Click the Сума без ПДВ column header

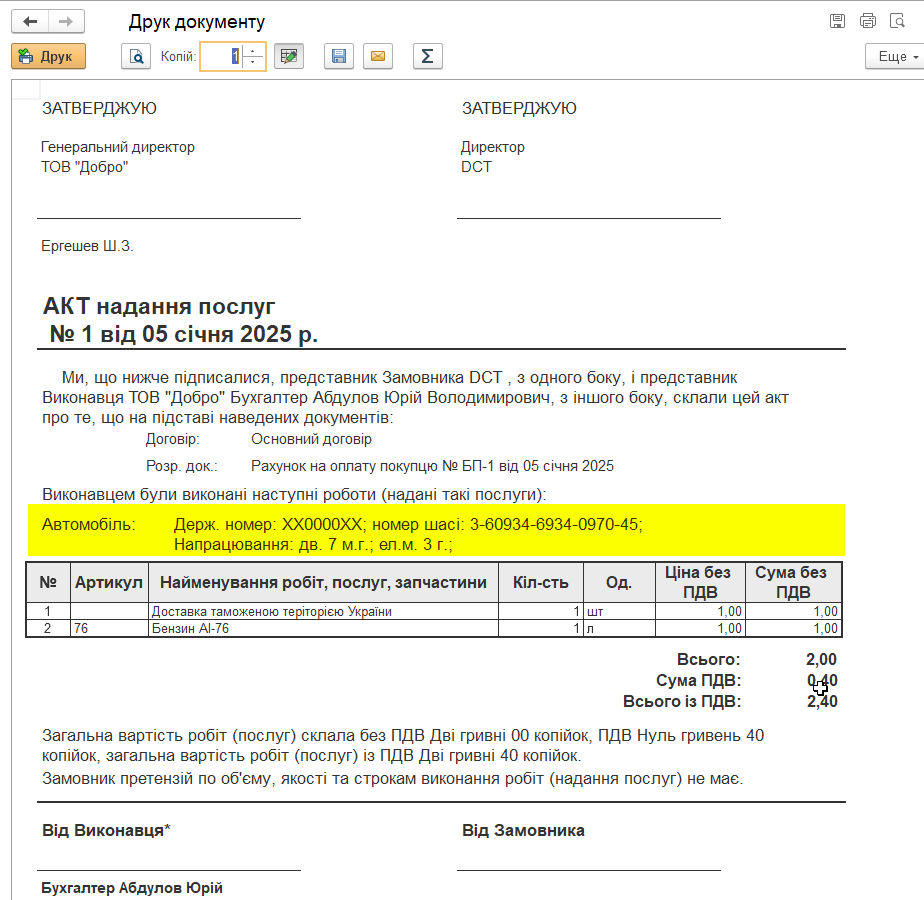tap(793, 582)
